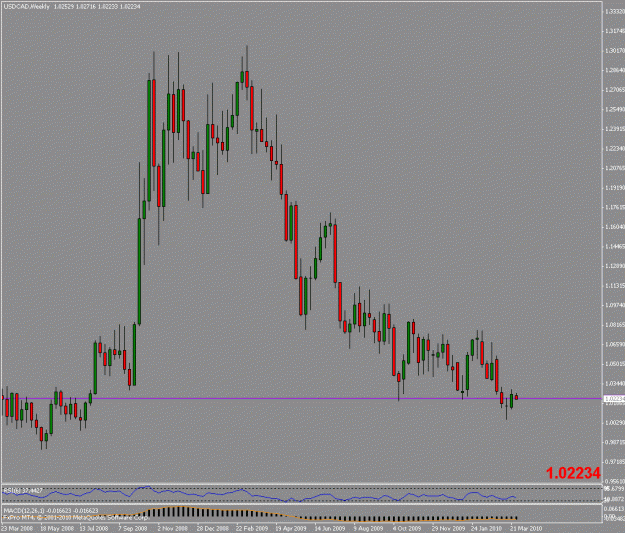Click the 1.31745 price axis label
Image resolution: width=625 pixels, height=533 pixels.
click(615, 31)
